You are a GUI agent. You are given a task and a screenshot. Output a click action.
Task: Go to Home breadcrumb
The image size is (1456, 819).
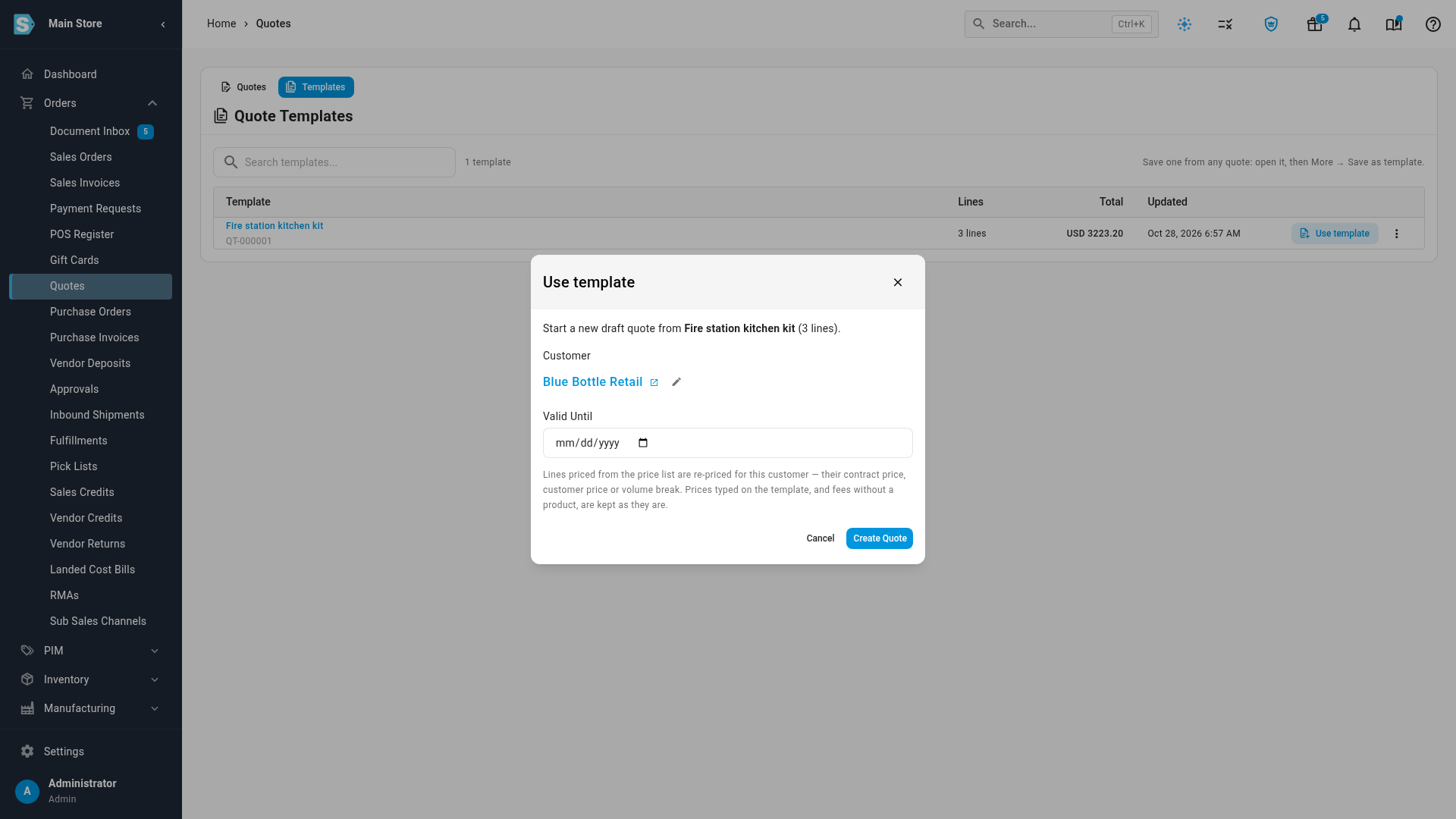(221, 24)
